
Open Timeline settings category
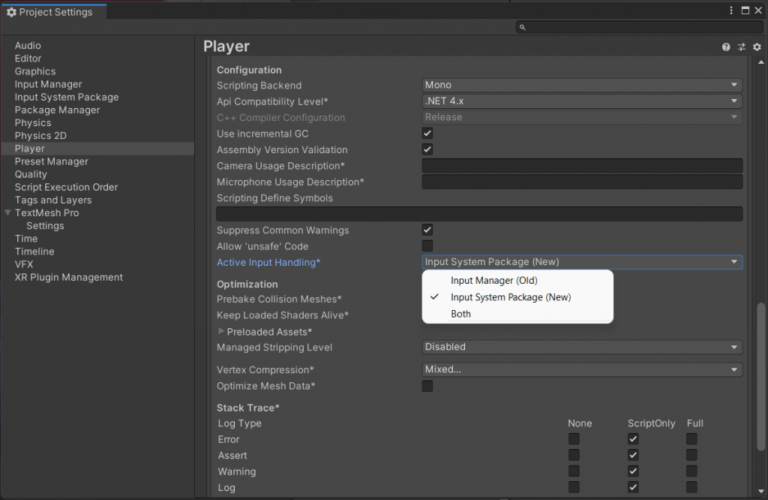tap(34, 251)
